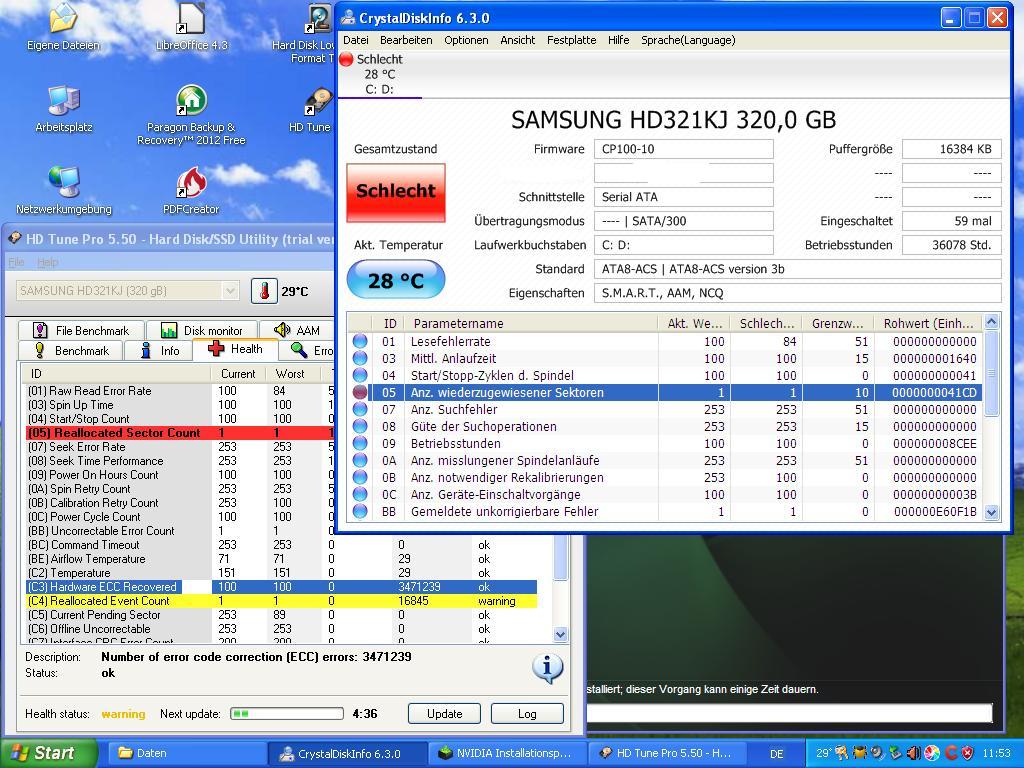Launch Paragon Backup & Recovery 2012 Free
The width and height of the screenshot is (1024, 768).
(191, 114)
